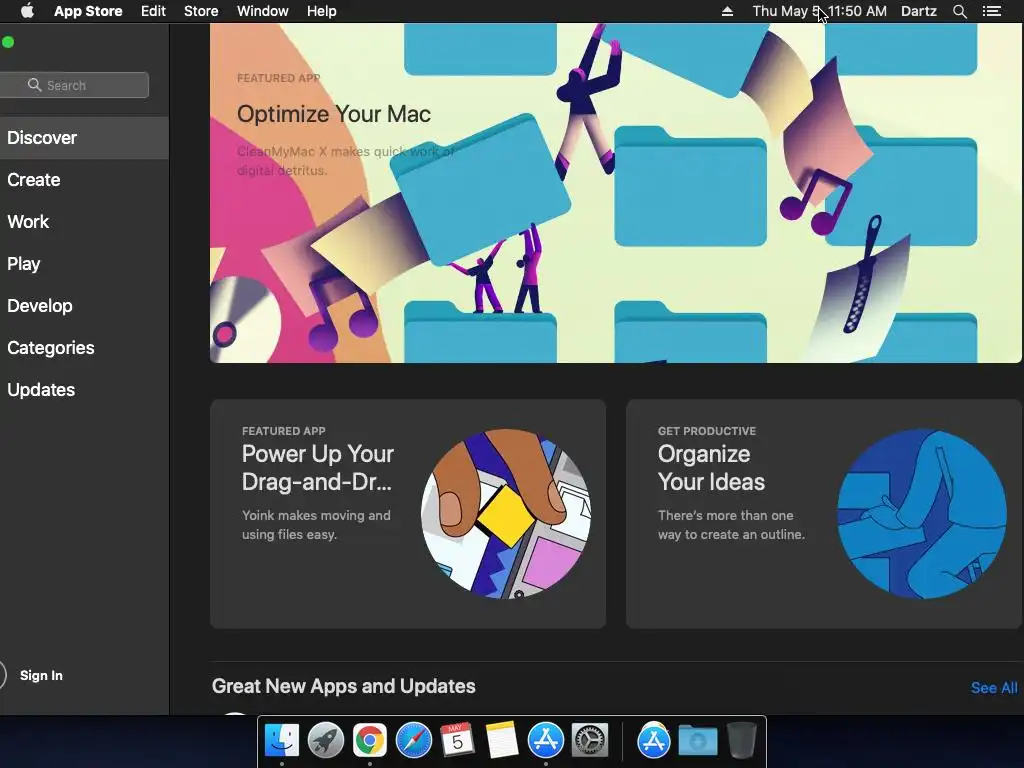Click the magnifier icon in search field
Image resolution: width=1024 pixels, height=768 pixels.
[x=34, y=85]
